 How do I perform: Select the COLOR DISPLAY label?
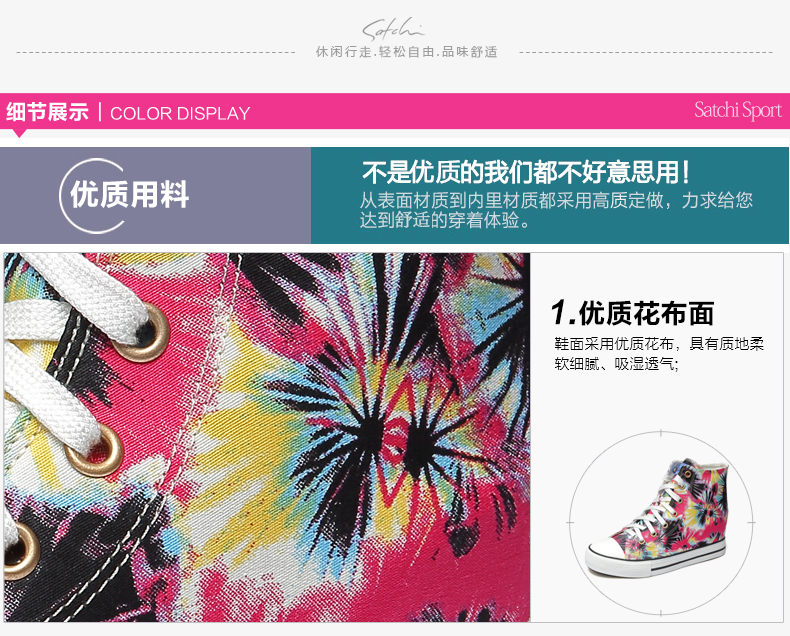click(x=180, y=113)
